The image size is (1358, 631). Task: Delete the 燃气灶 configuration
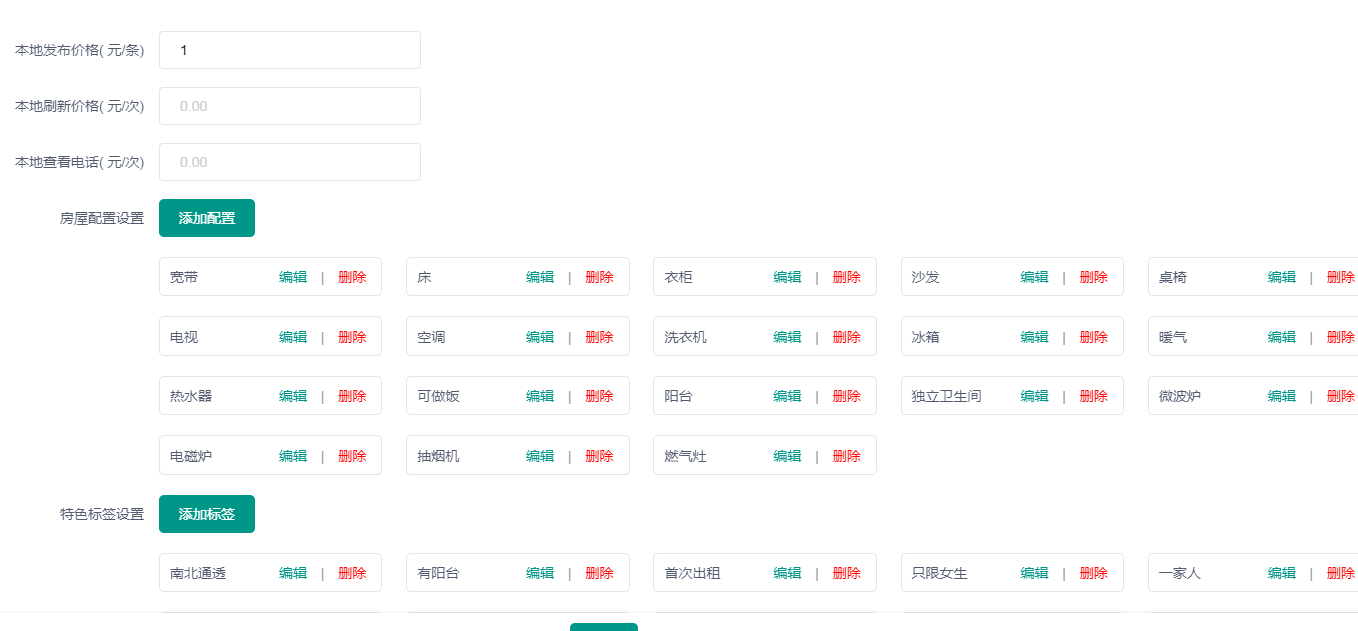click(x=846, y=456)
